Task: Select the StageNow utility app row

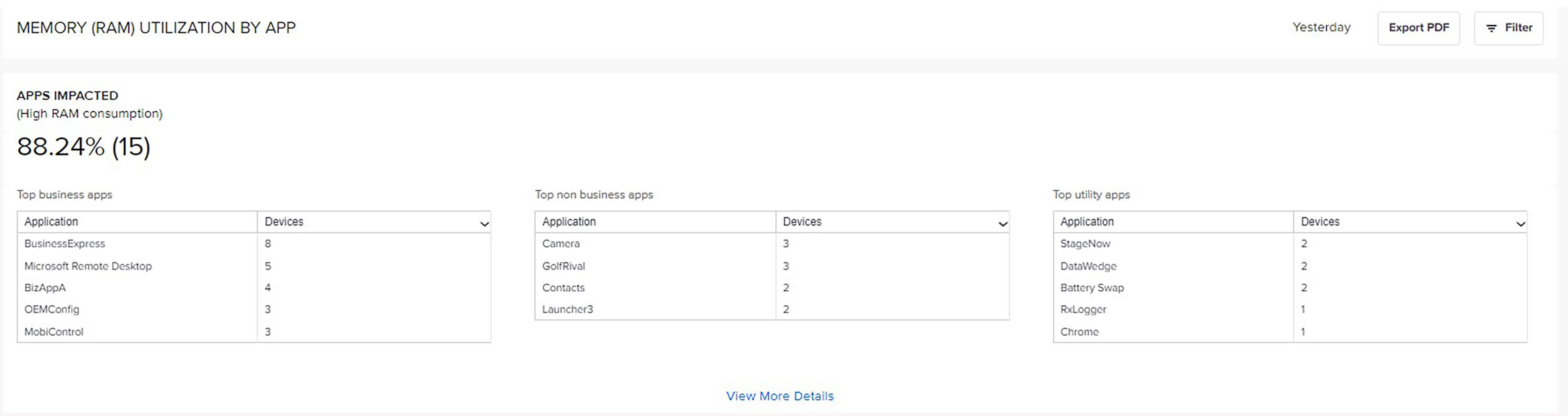Action: pos(1085,244)
